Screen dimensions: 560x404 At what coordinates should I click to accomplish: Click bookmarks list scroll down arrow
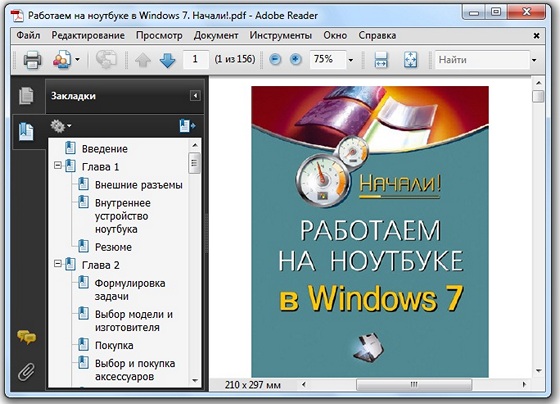pos(195,380)
